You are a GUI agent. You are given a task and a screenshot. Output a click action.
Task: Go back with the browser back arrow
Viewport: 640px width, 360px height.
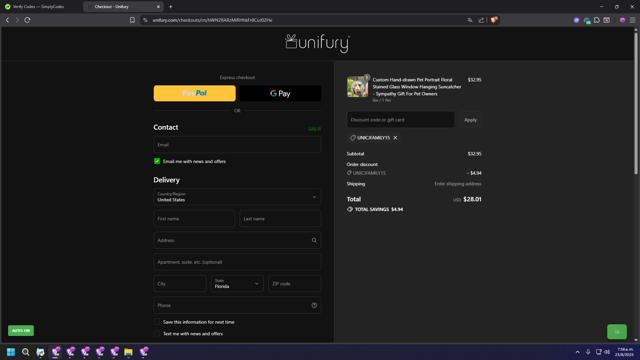tap(7, 20)
